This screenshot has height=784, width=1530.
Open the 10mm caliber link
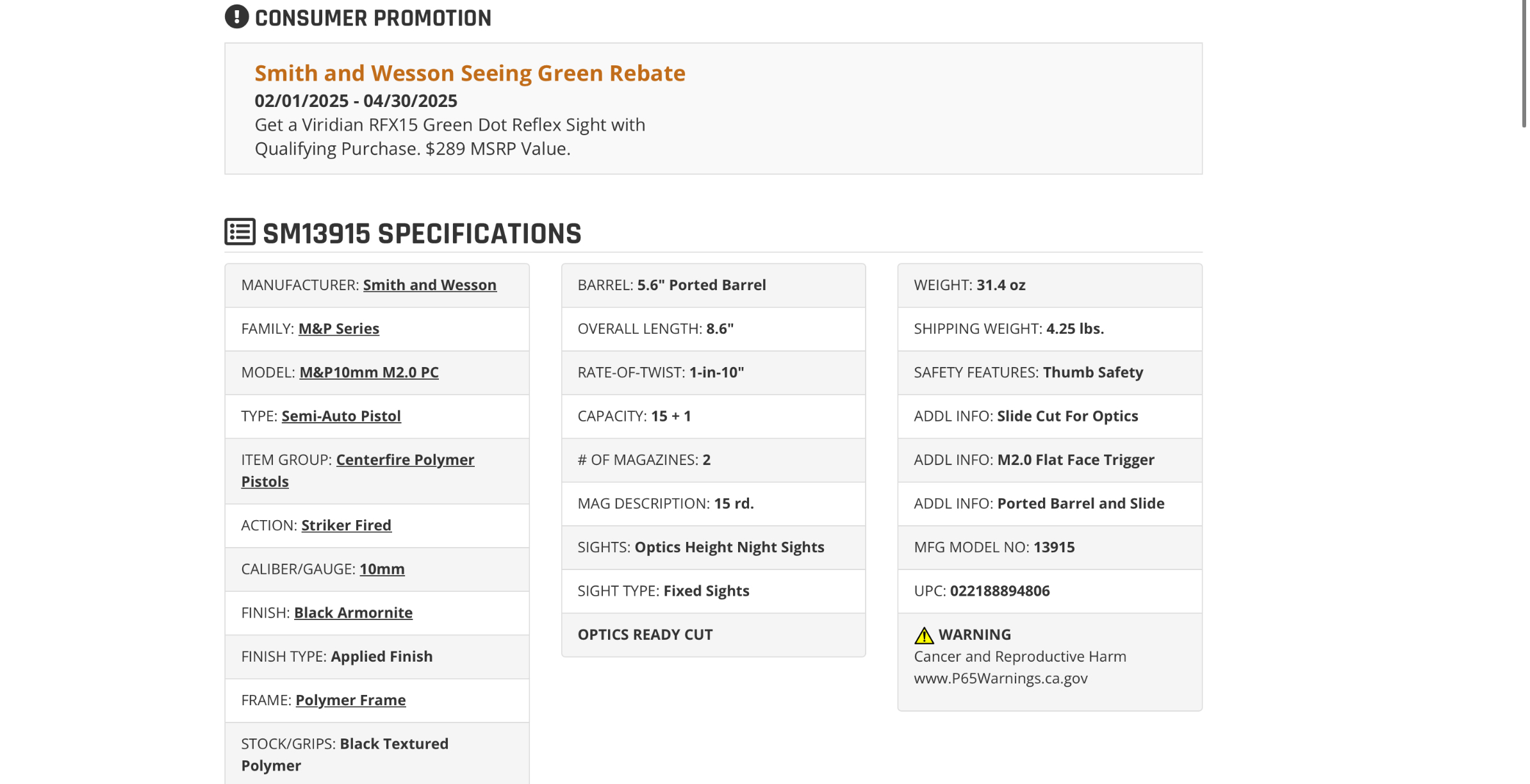[382, 569]
